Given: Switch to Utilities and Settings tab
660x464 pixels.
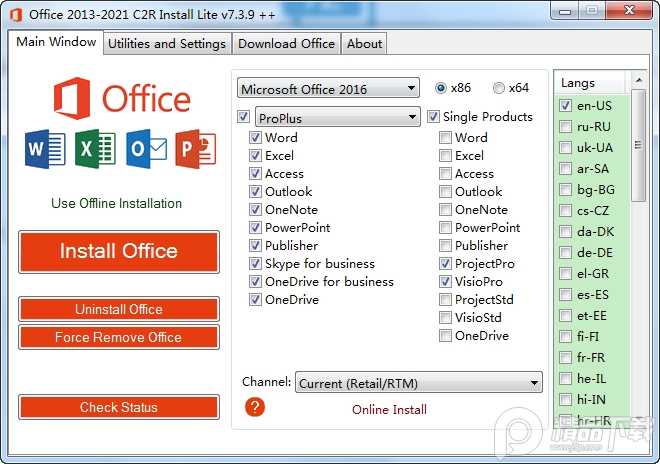Looking at the screenshot, I should point(167,44).
